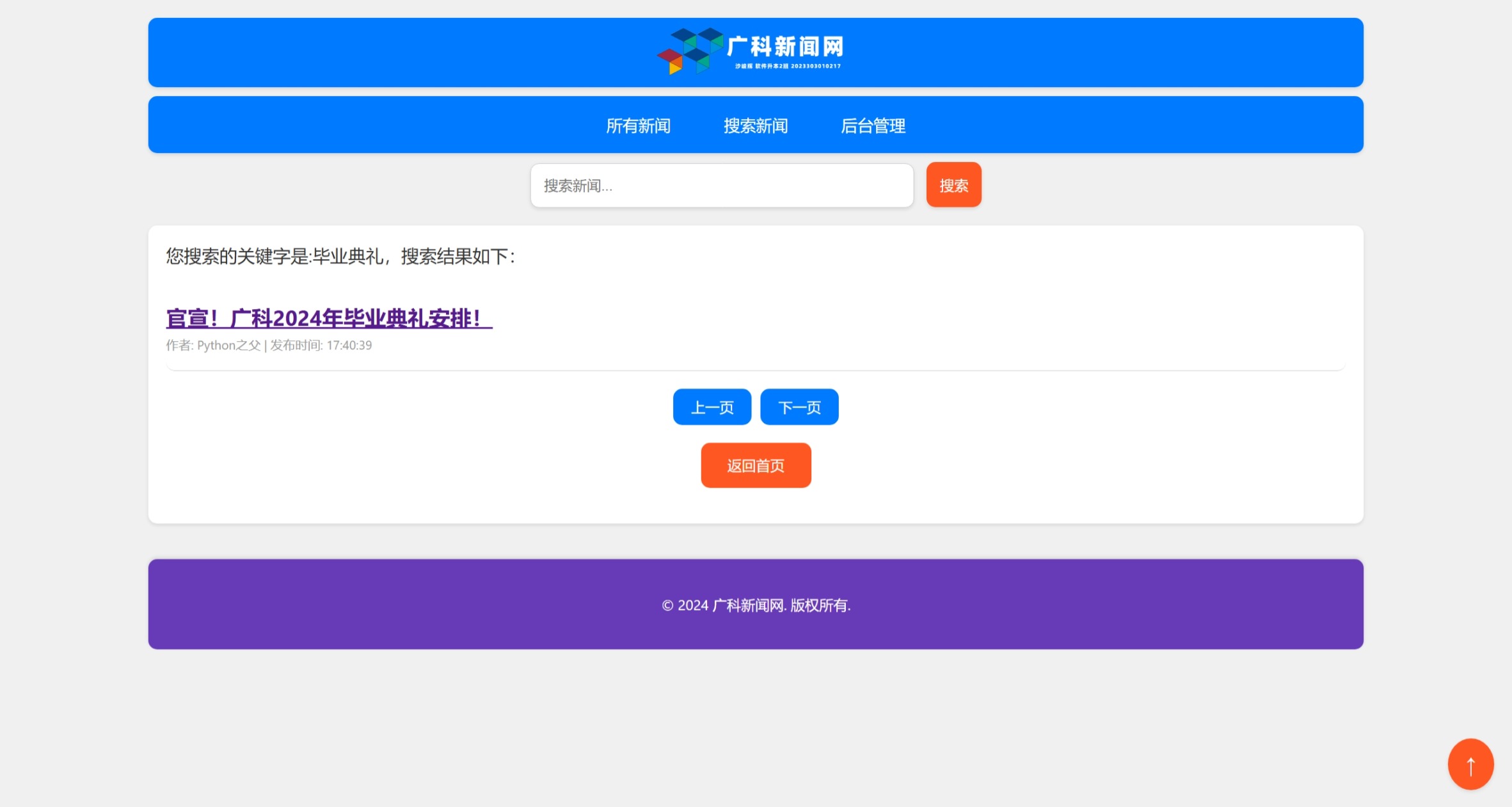Go to previous page with 上一页

(712, 407)
